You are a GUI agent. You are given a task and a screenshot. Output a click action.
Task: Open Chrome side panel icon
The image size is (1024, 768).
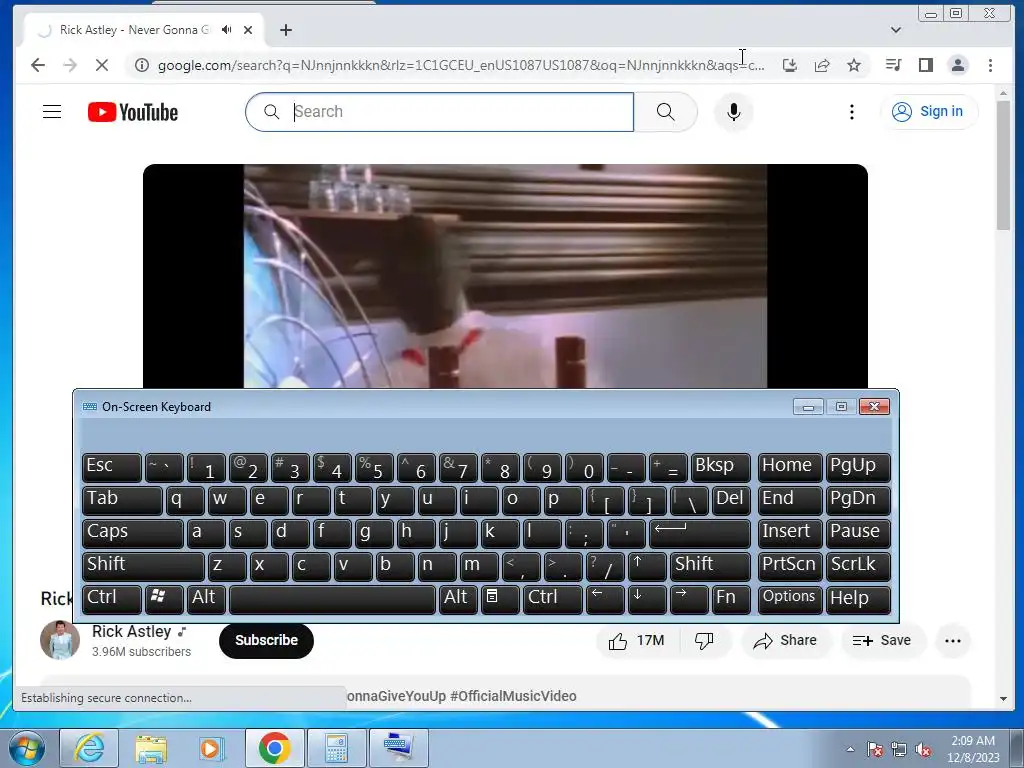925,65
